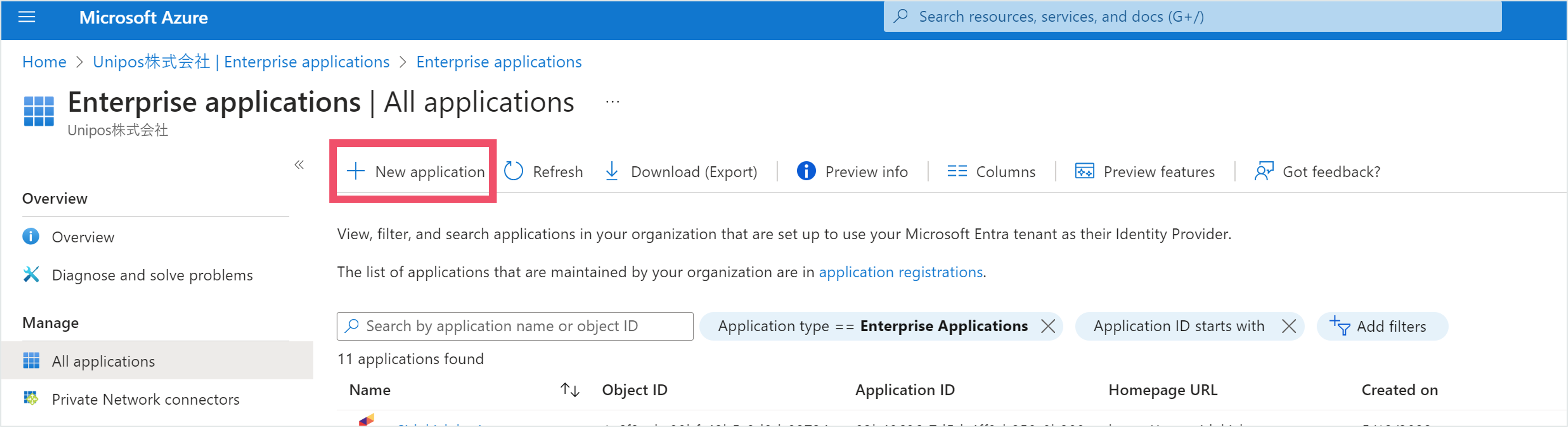Click the Application ID column header

905,390
